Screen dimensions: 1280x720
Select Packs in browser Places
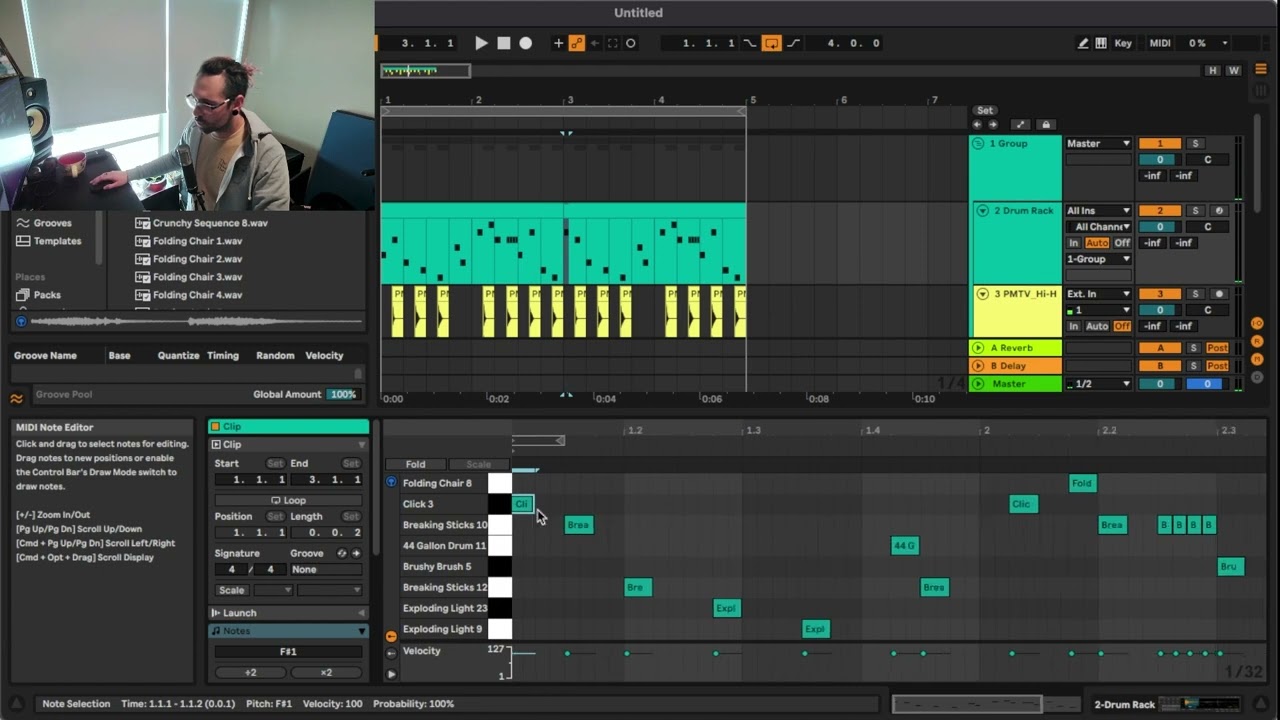tap(47, 295)
